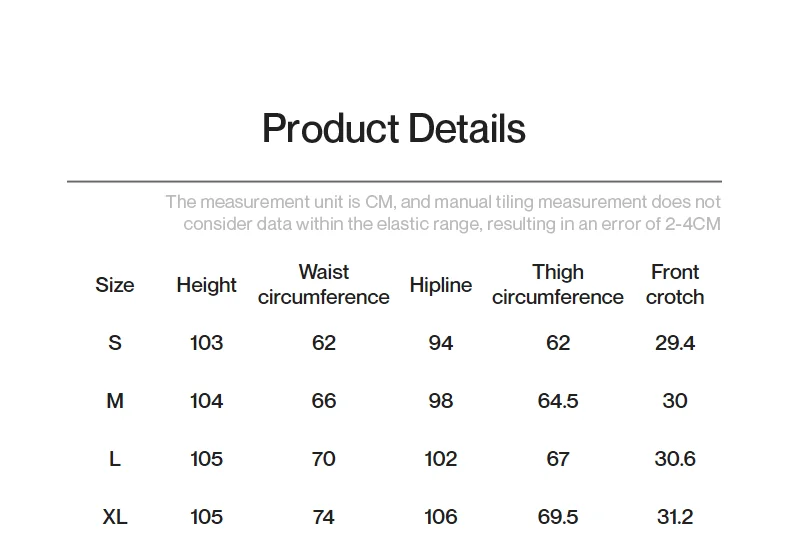Select the L size row label
Screen dimensions: 790x545
pos(115,459)
